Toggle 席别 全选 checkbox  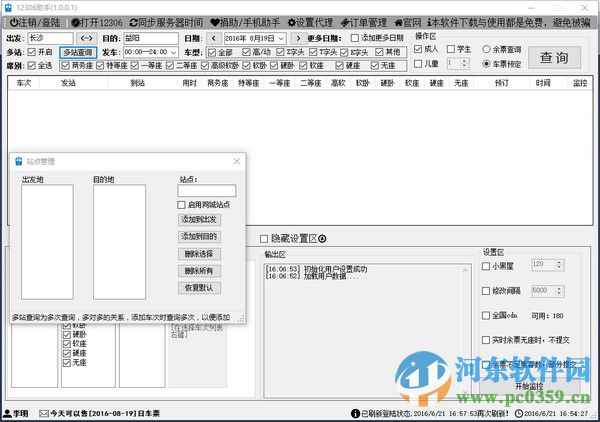coord(32,65)
